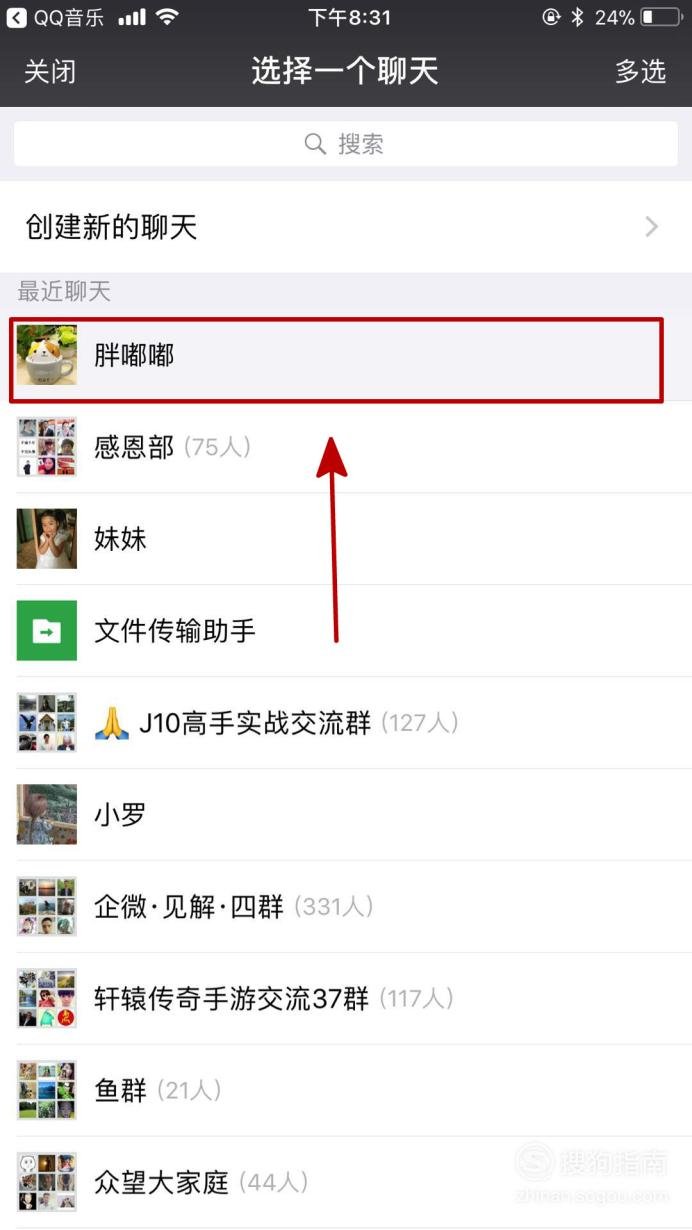Tap the 感恩部 group avatar

(x=46, y=447)
